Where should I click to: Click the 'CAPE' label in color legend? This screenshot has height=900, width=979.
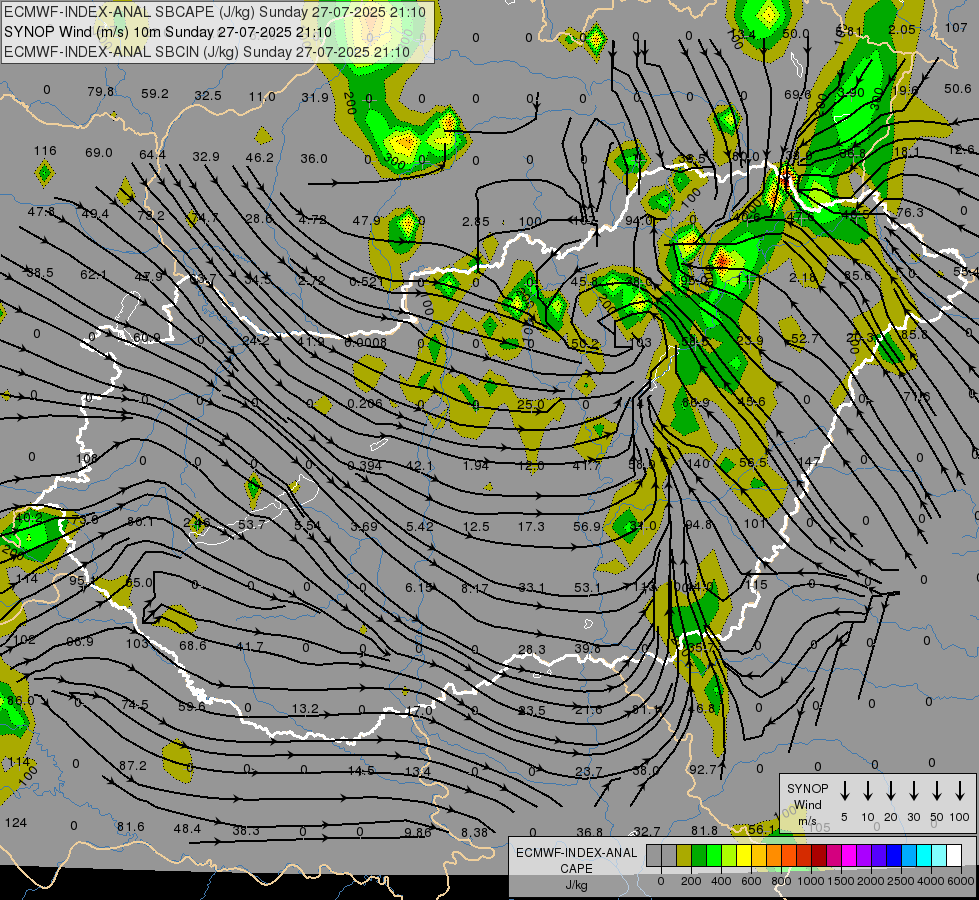pos(576,869)
